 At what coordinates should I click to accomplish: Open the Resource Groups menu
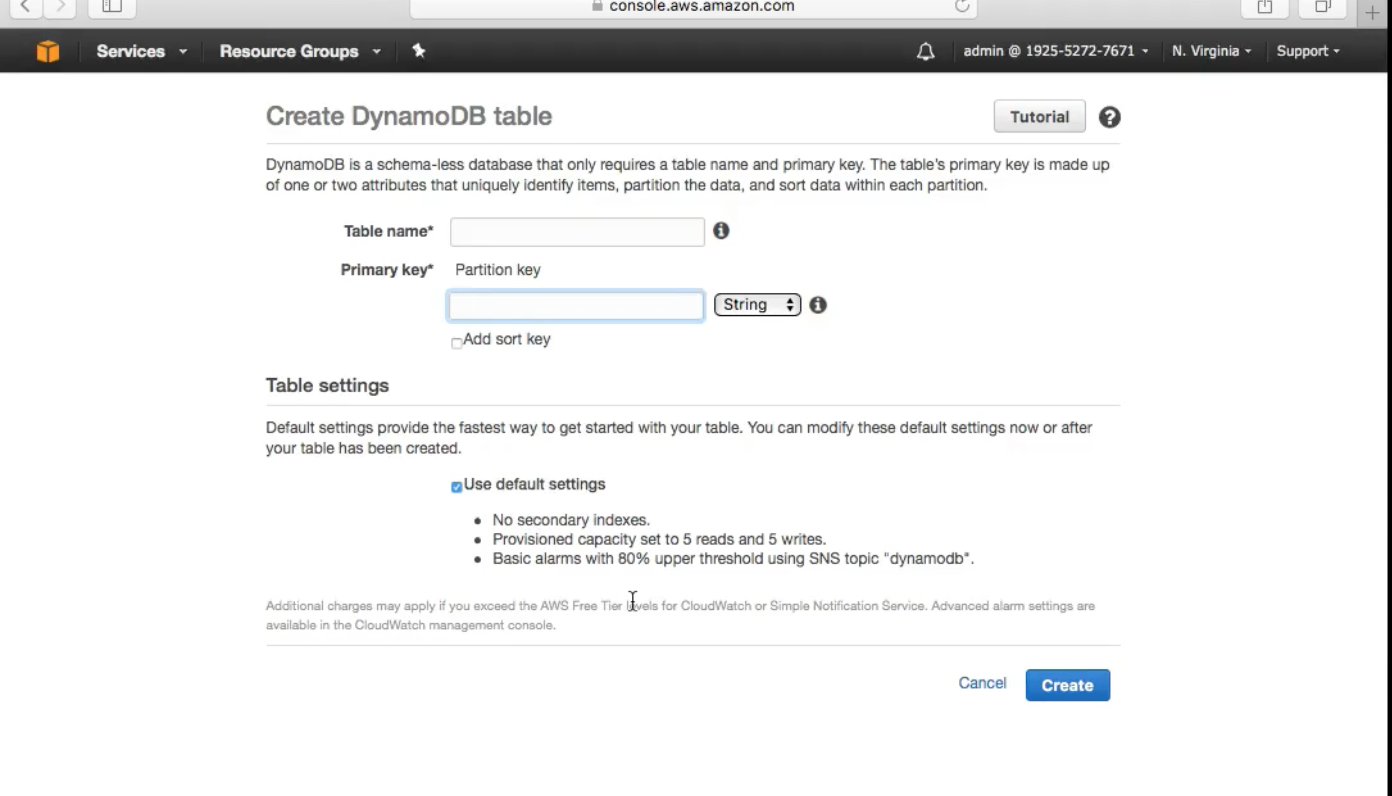(299, 51)
